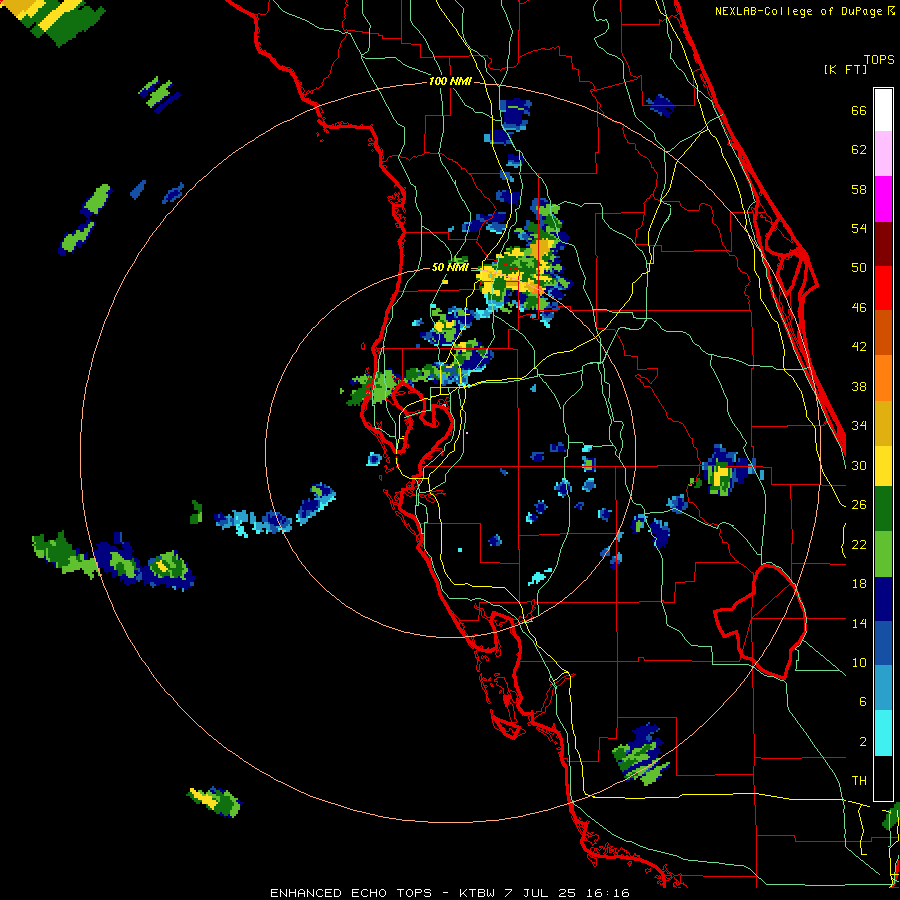Click the [K FT] units label

pos(845,69)
